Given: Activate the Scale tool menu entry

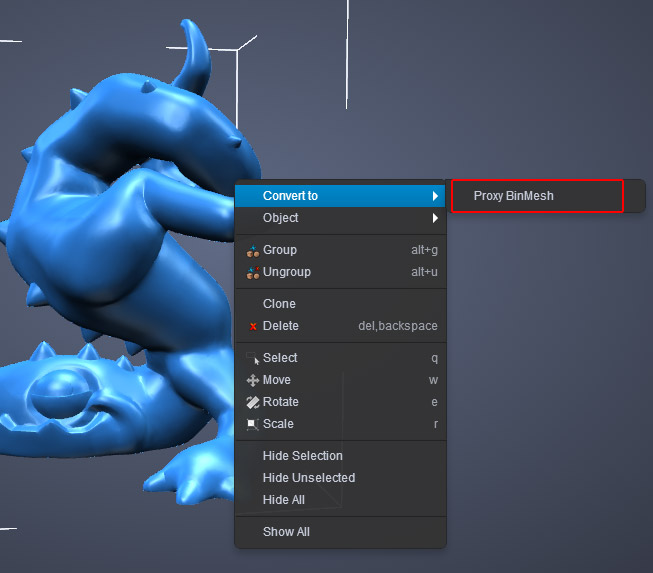Looking at the screenshot, I should 340,424.
